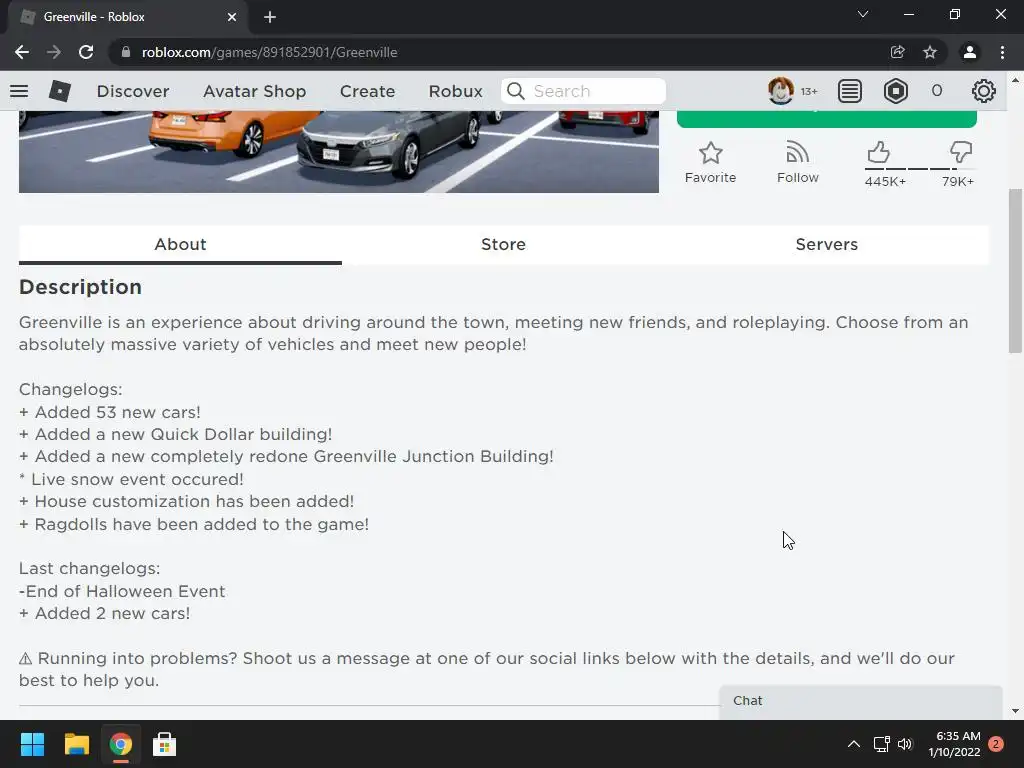This screenshot has width=1024, height=768.
Task: Switch to the About tab
Action: coord(180,244)
